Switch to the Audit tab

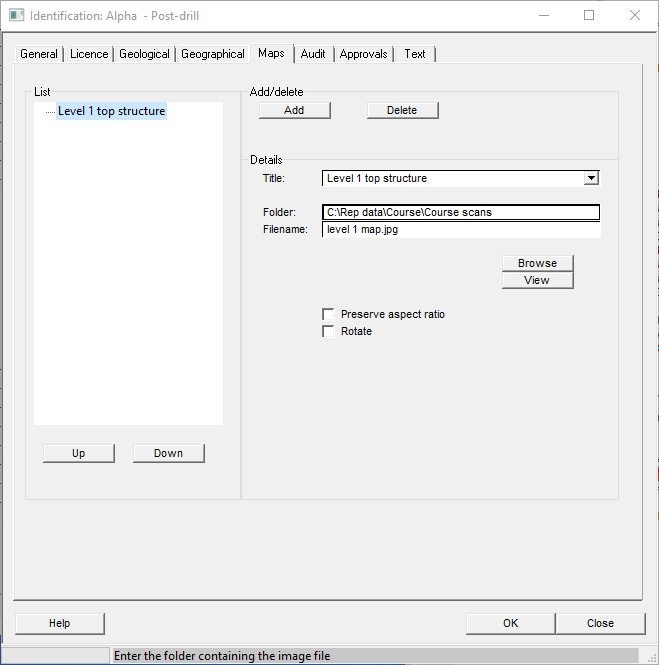click(313, 54)
